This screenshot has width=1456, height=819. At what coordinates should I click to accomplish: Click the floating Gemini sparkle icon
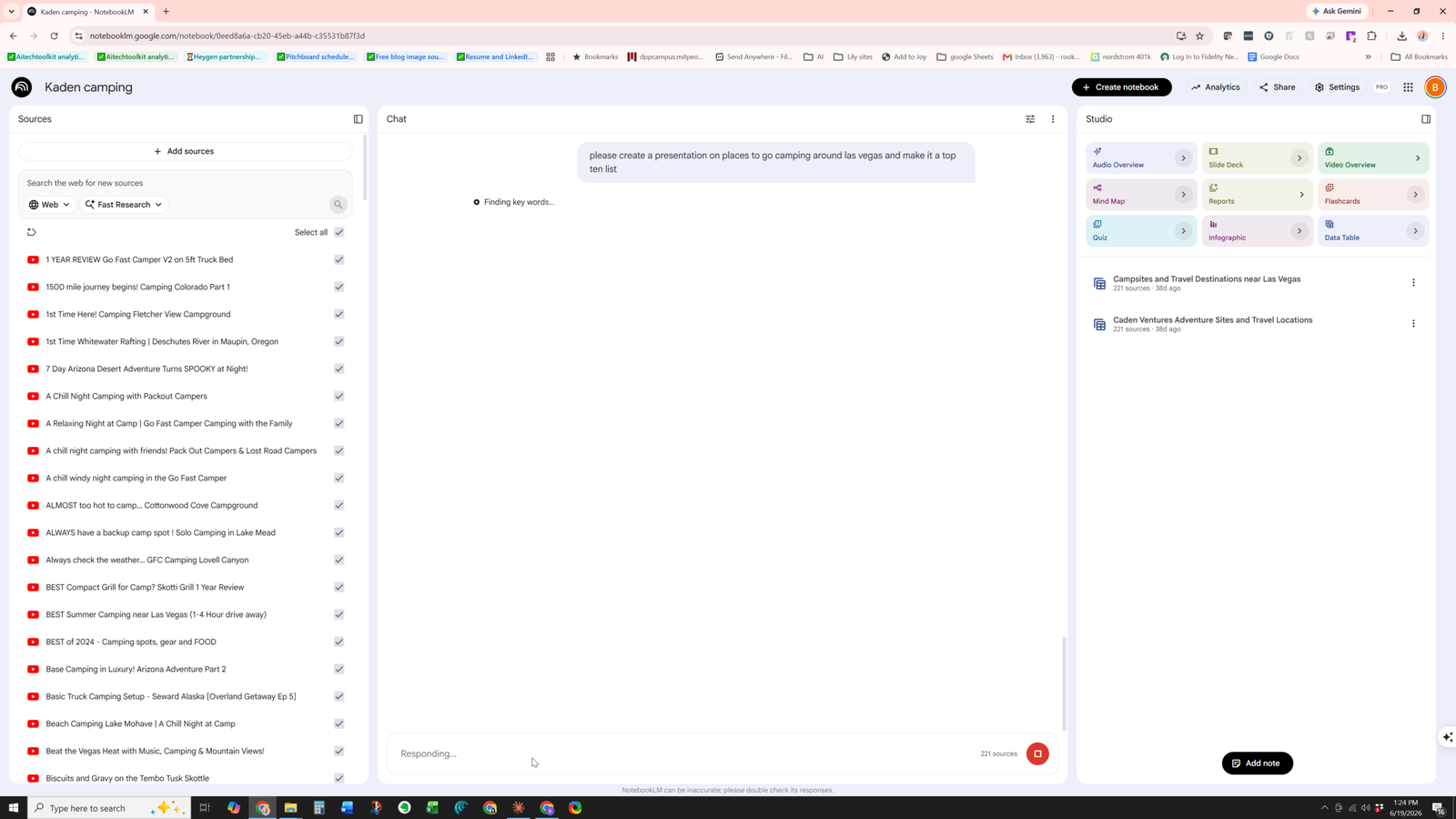coord(1447,737)
